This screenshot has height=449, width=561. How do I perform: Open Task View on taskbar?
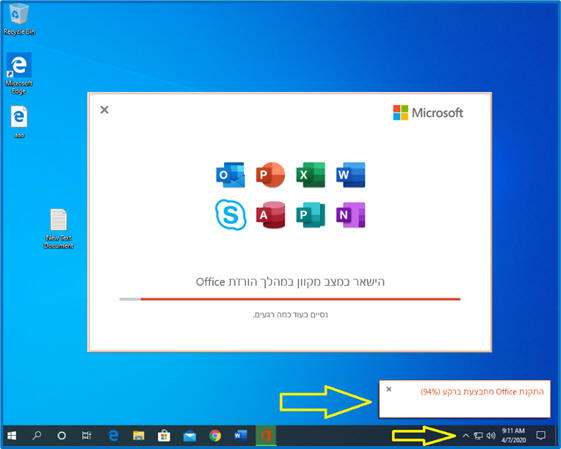point(87,435)
